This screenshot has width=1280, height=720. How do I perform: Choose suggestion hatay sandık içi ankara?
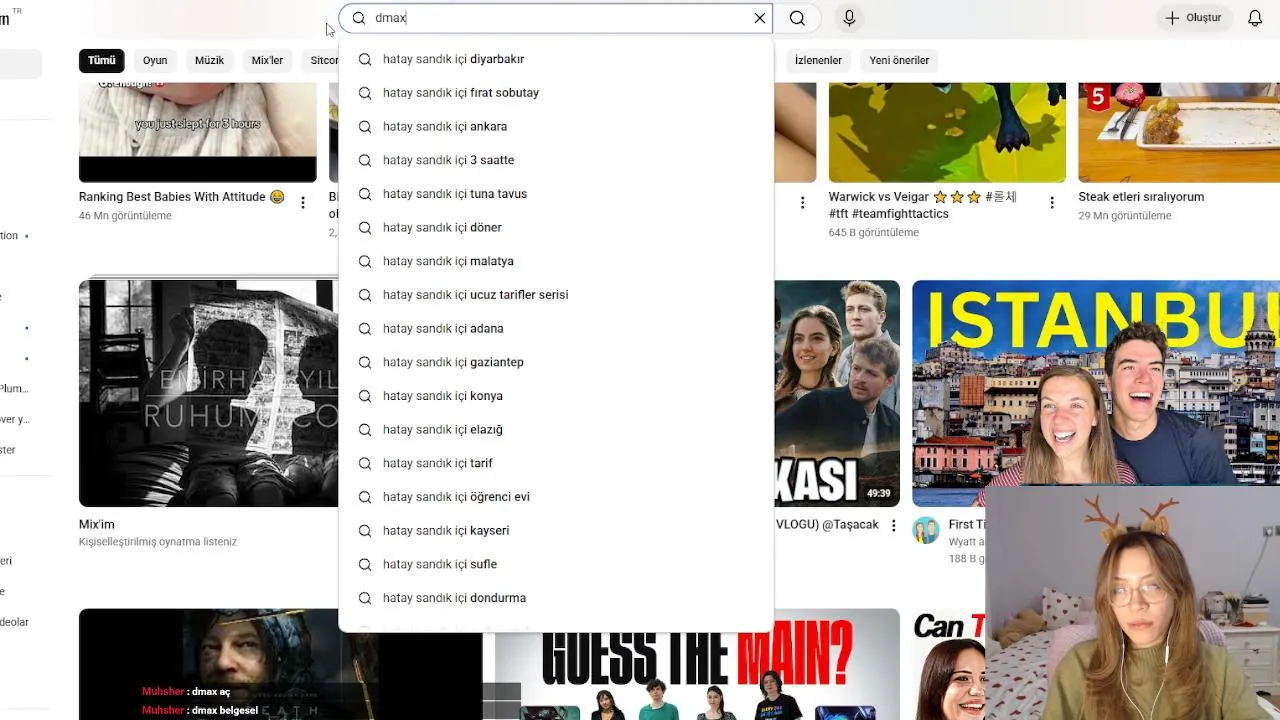click(556, 126)
